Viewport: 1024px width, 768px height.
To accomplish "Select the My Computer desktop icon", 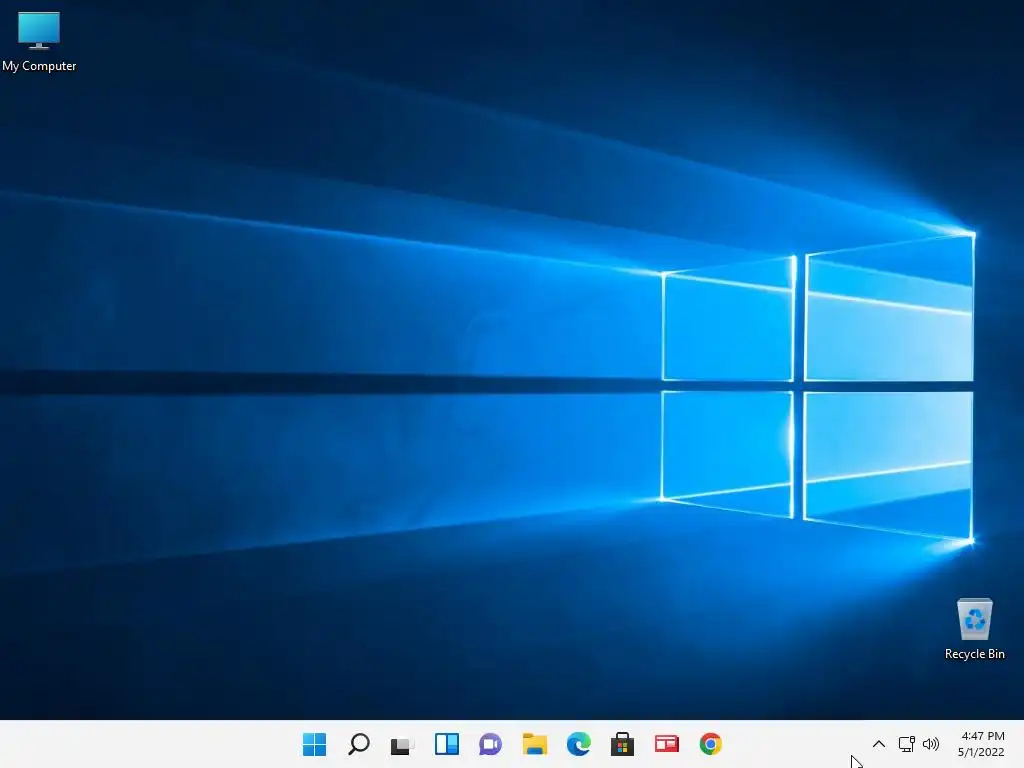I will (39, 40).
